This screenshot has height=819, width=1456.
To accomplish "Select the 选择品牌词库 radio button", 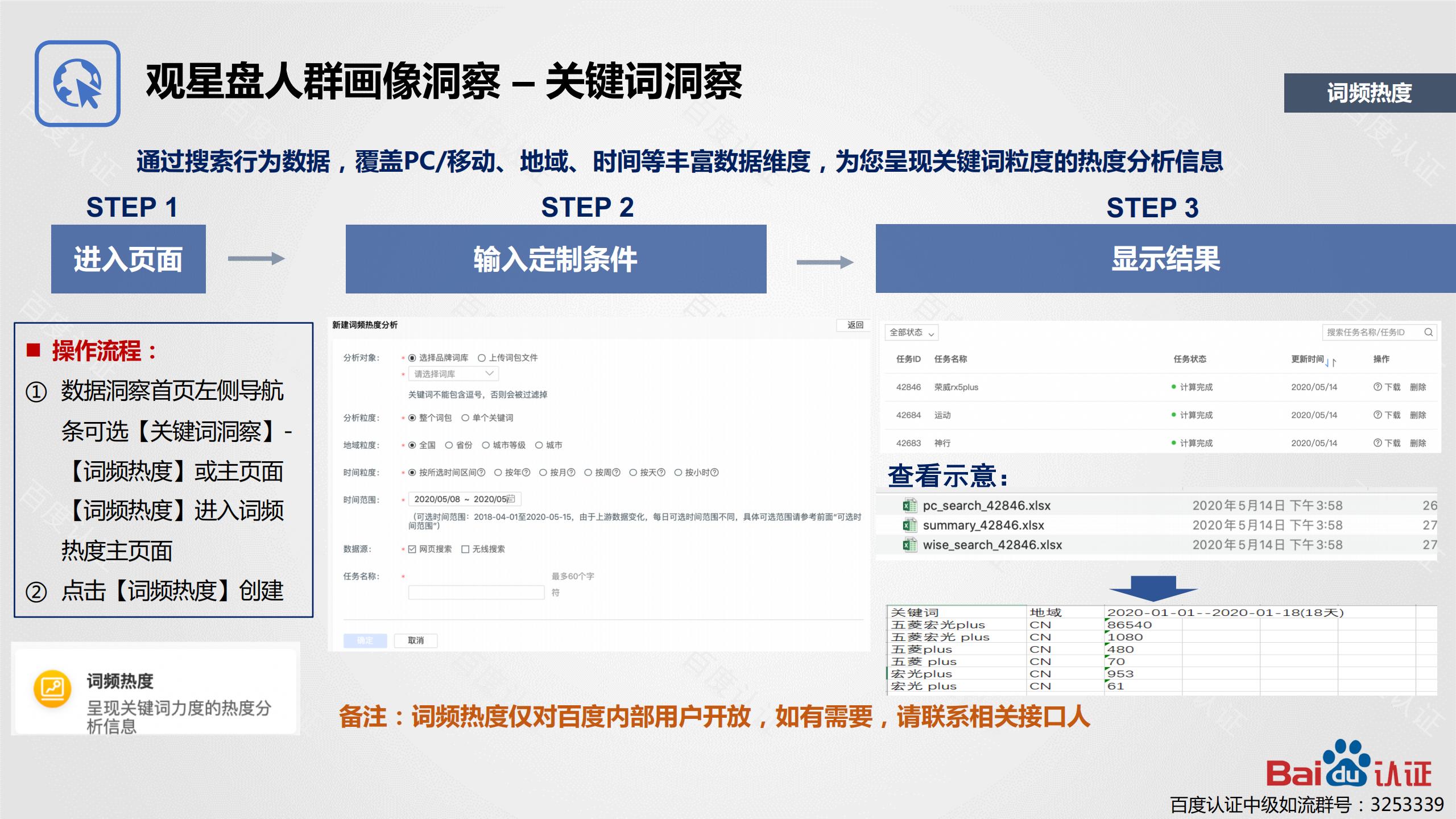I will point(412,358).
